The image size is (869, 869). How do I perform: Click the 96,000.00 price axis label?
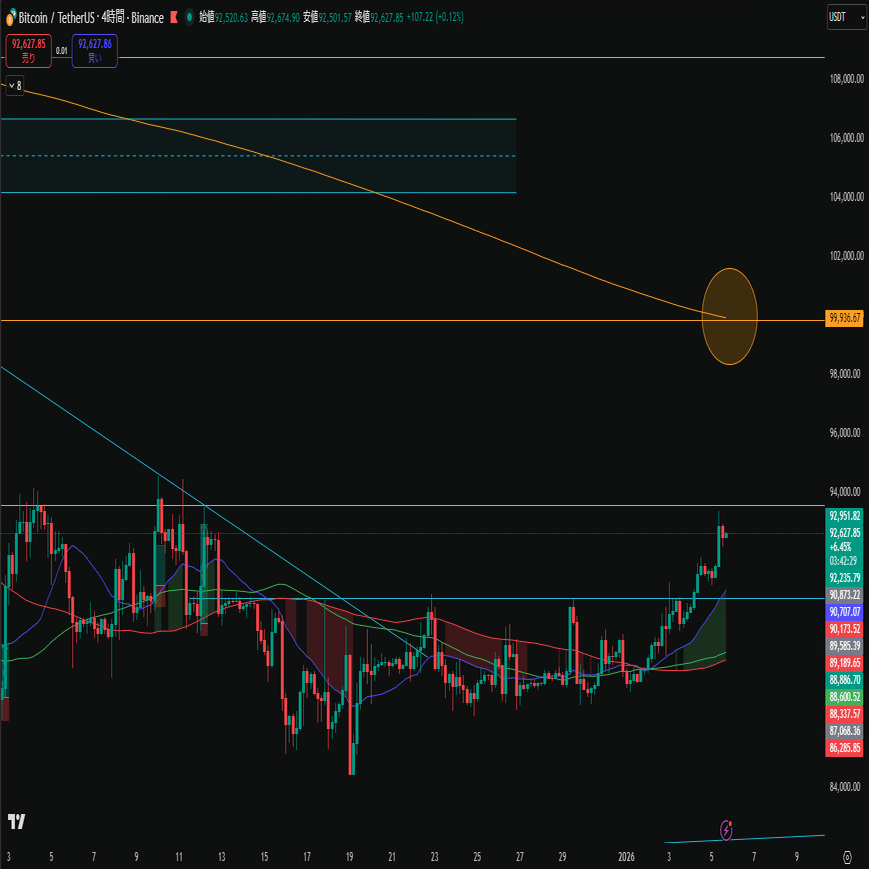[846, 433]
